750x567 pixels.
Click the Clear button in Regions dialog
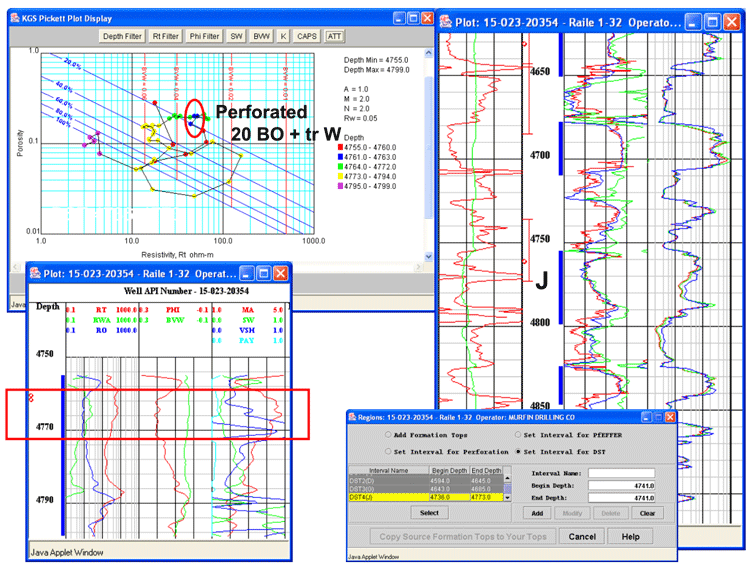pos(647,513)
